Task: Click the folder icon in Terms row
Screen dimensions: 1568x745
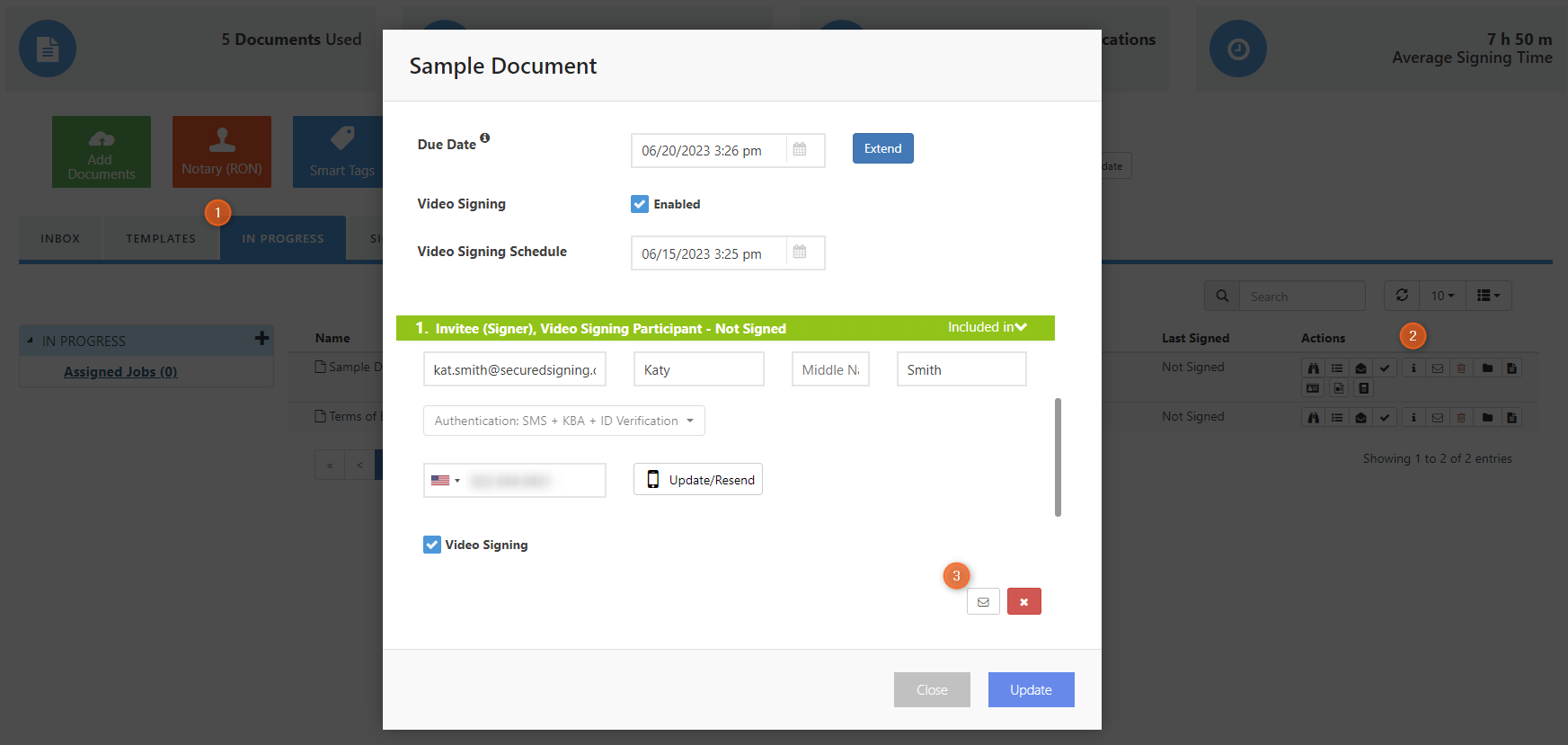Action: [x=1487, y=417]
